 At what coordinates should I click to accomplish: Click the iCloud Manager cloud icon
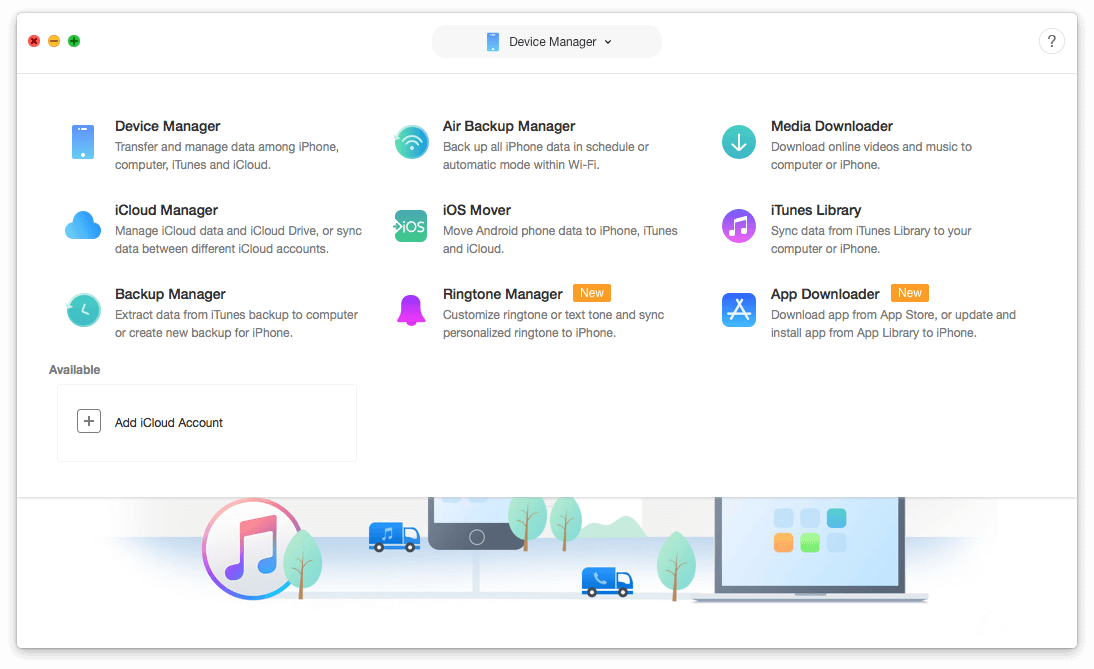pyautogui.click(x=82, y=225)
